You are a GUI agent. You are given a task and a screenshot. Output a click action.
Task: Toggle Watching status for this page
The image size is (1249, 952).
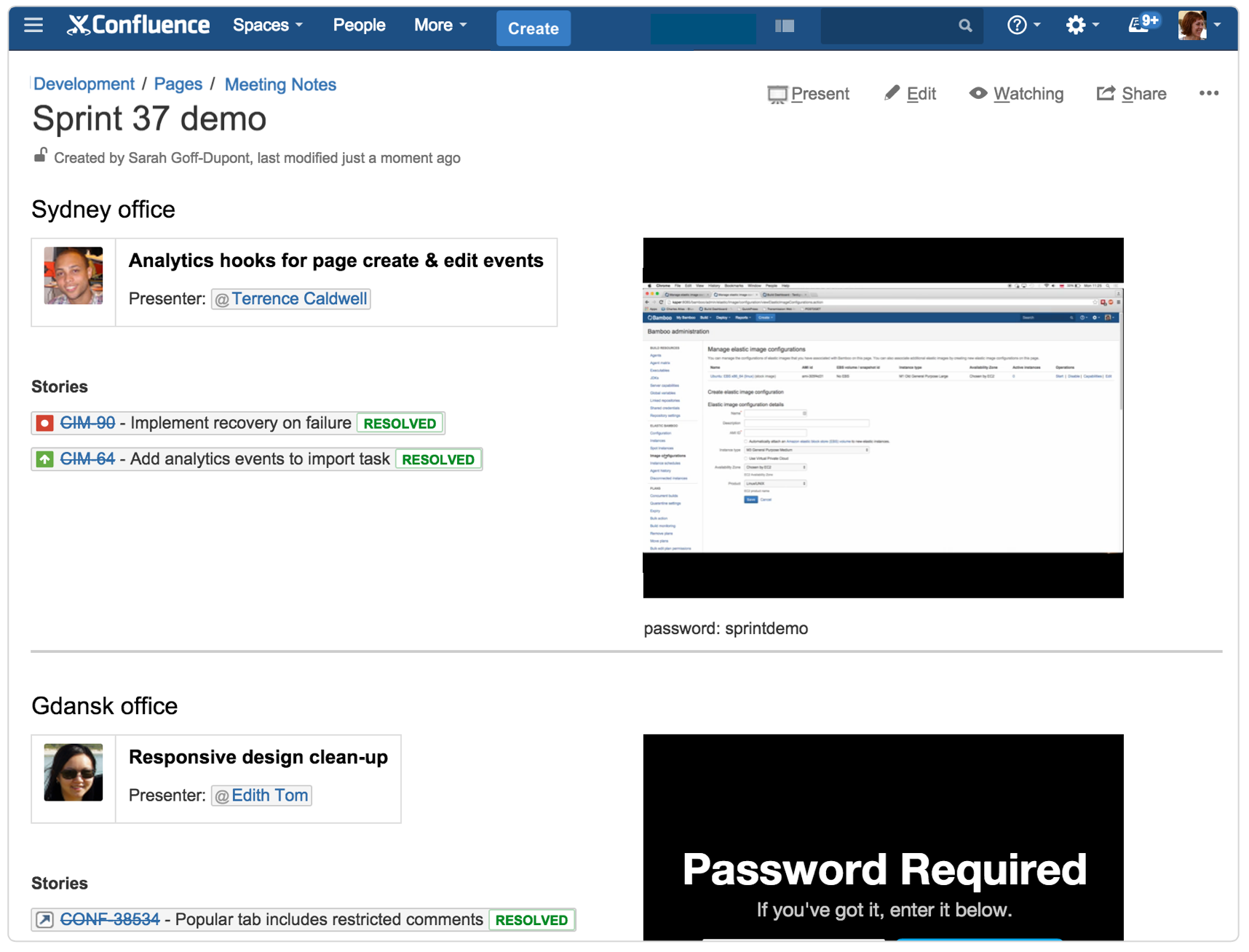coord(979,94)
